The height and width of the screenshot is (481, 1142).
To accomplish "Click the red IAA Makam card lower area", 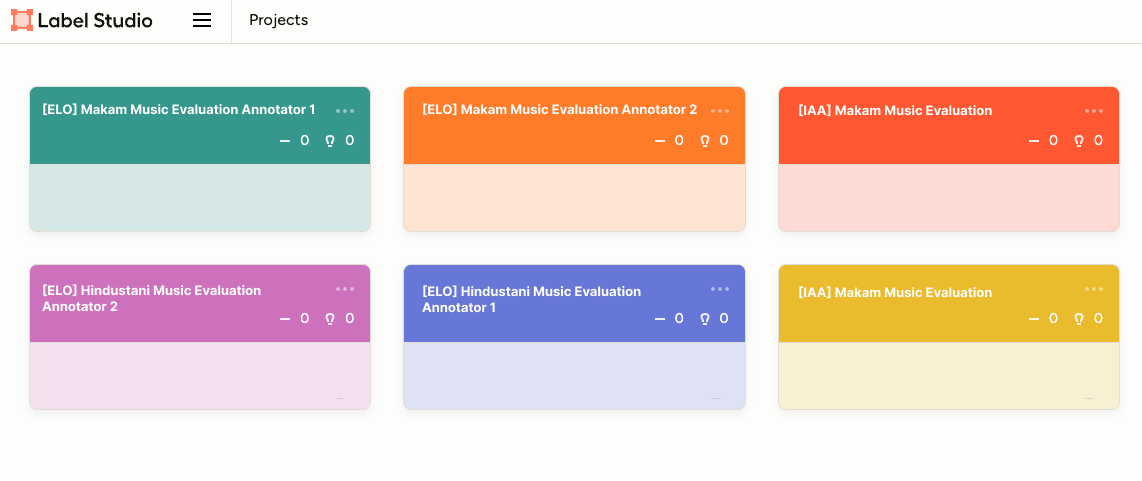I will coord(948,198).
